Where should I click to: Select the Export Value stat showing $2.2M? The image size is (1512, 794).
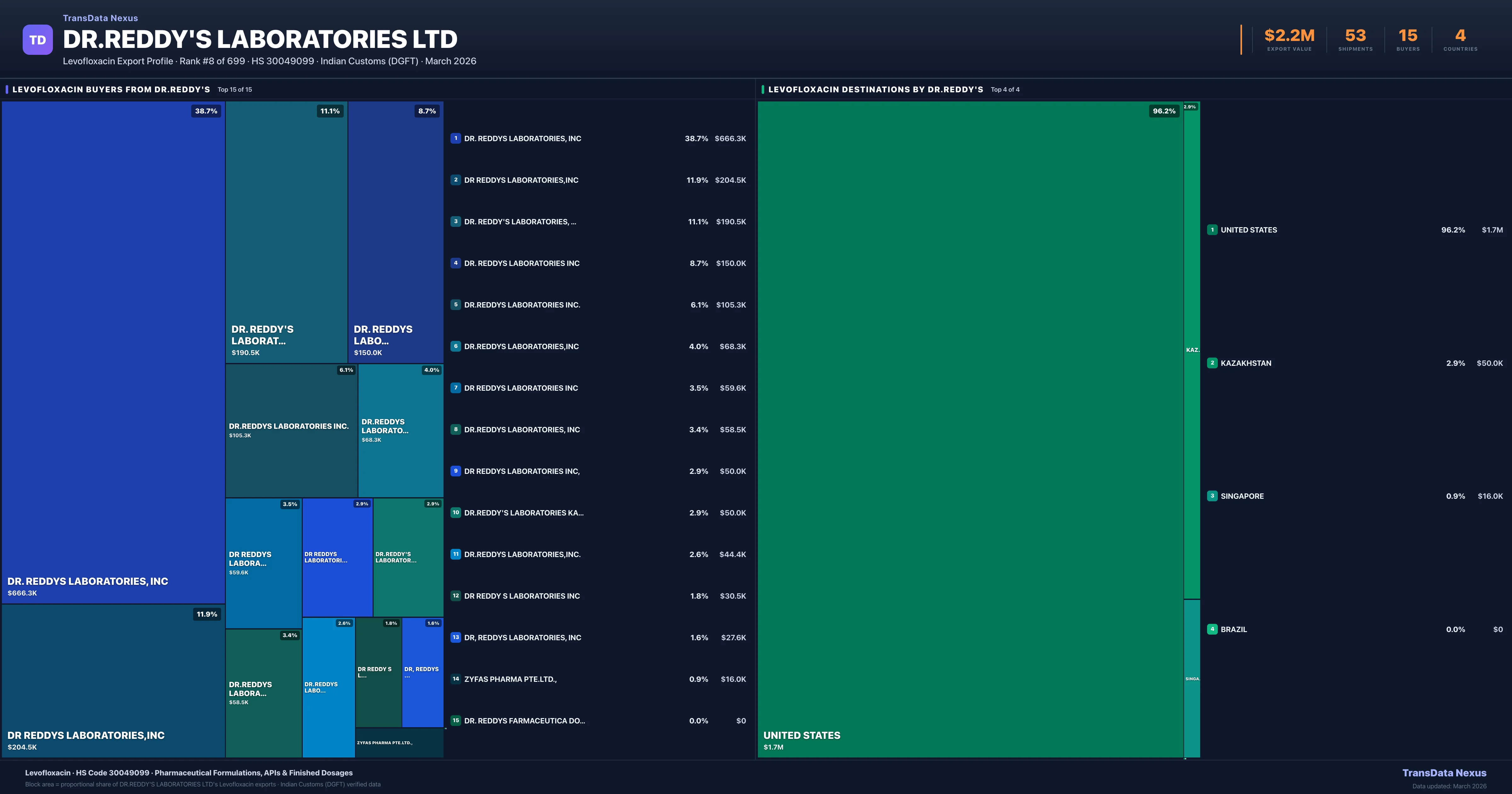1289,39
